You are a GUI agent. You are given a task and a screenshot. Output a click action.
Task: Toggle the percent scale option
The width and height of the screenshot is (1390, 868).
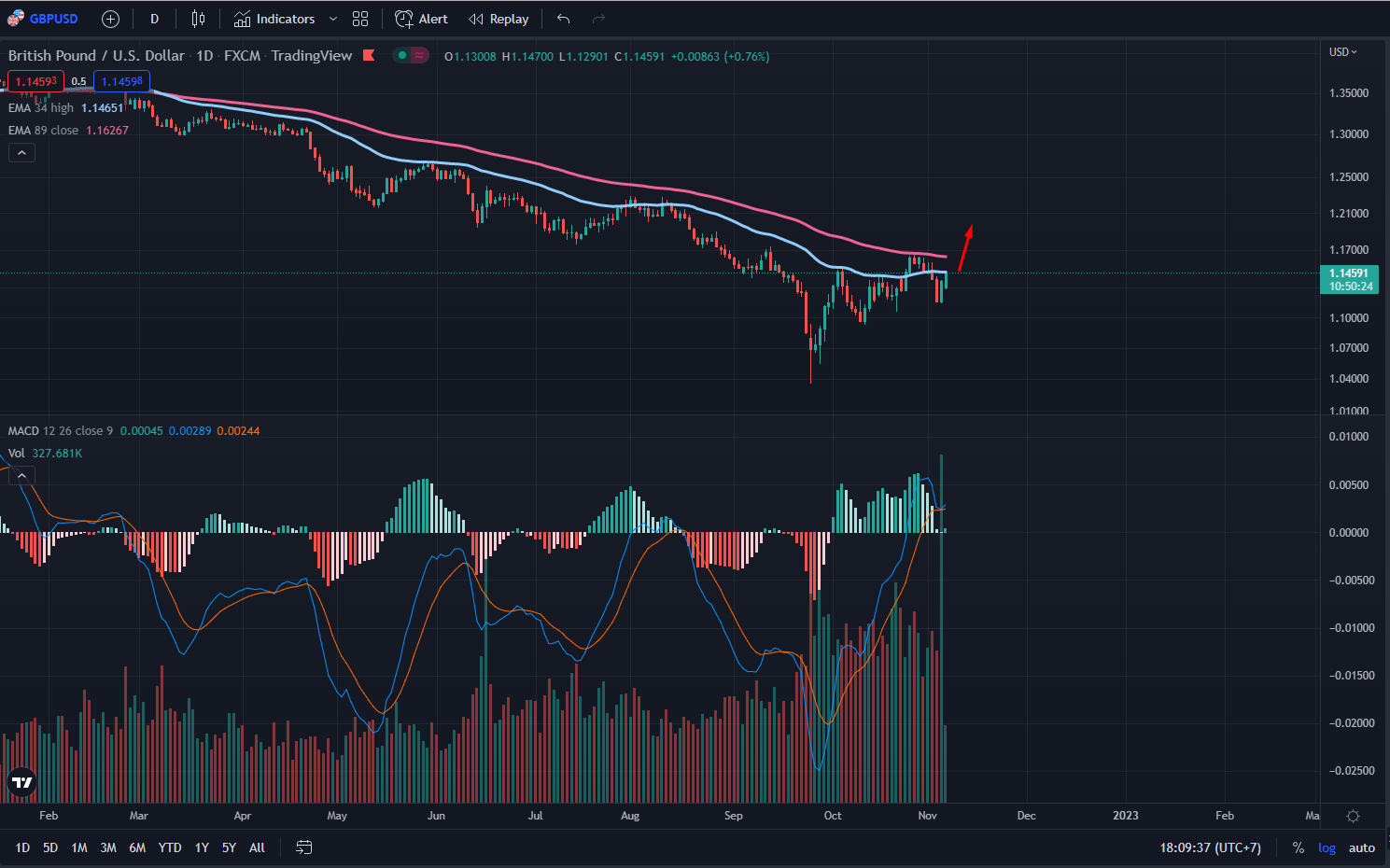1298,847
